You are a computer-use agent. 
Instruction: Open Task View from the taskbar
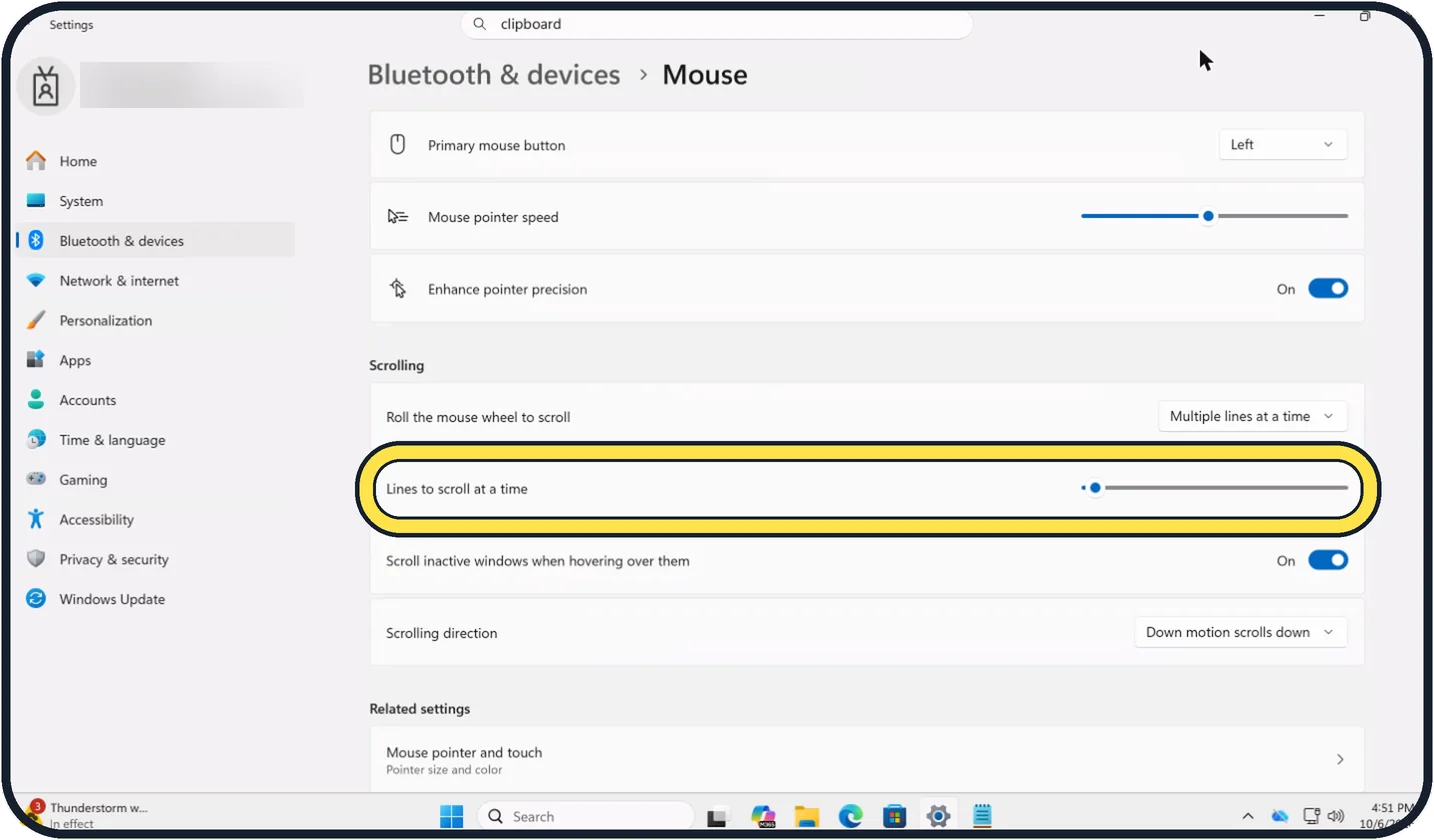pos(718,817)
